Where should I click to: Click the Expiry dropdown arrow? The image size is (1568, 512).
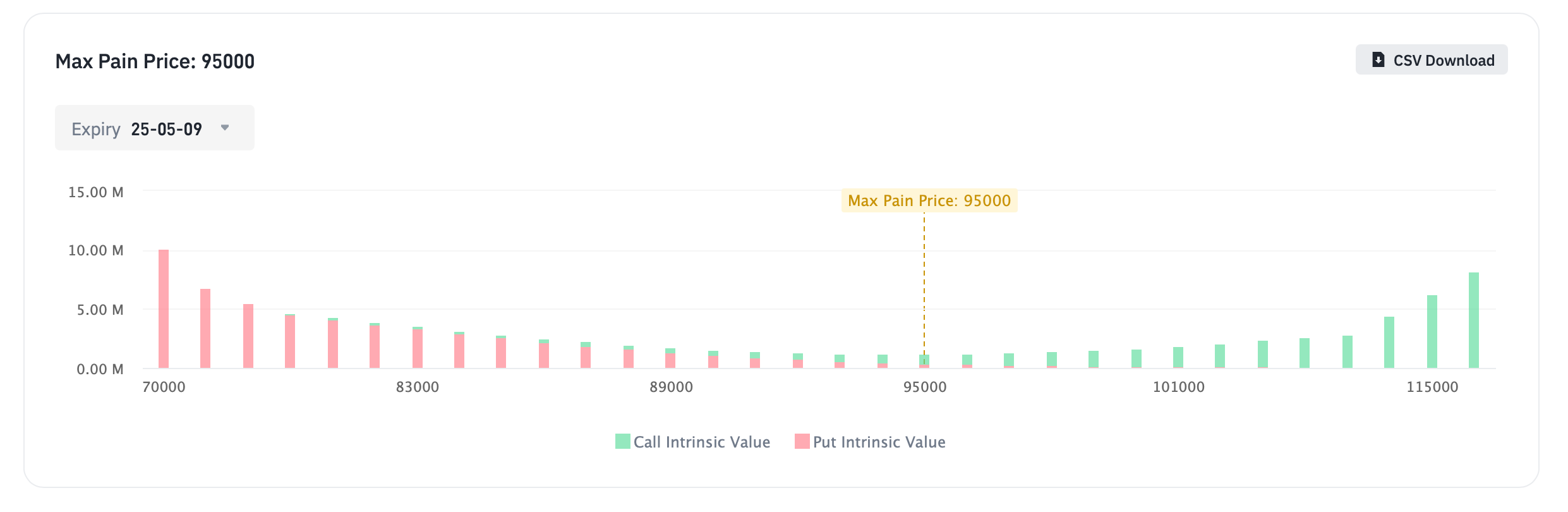point(225,128)
